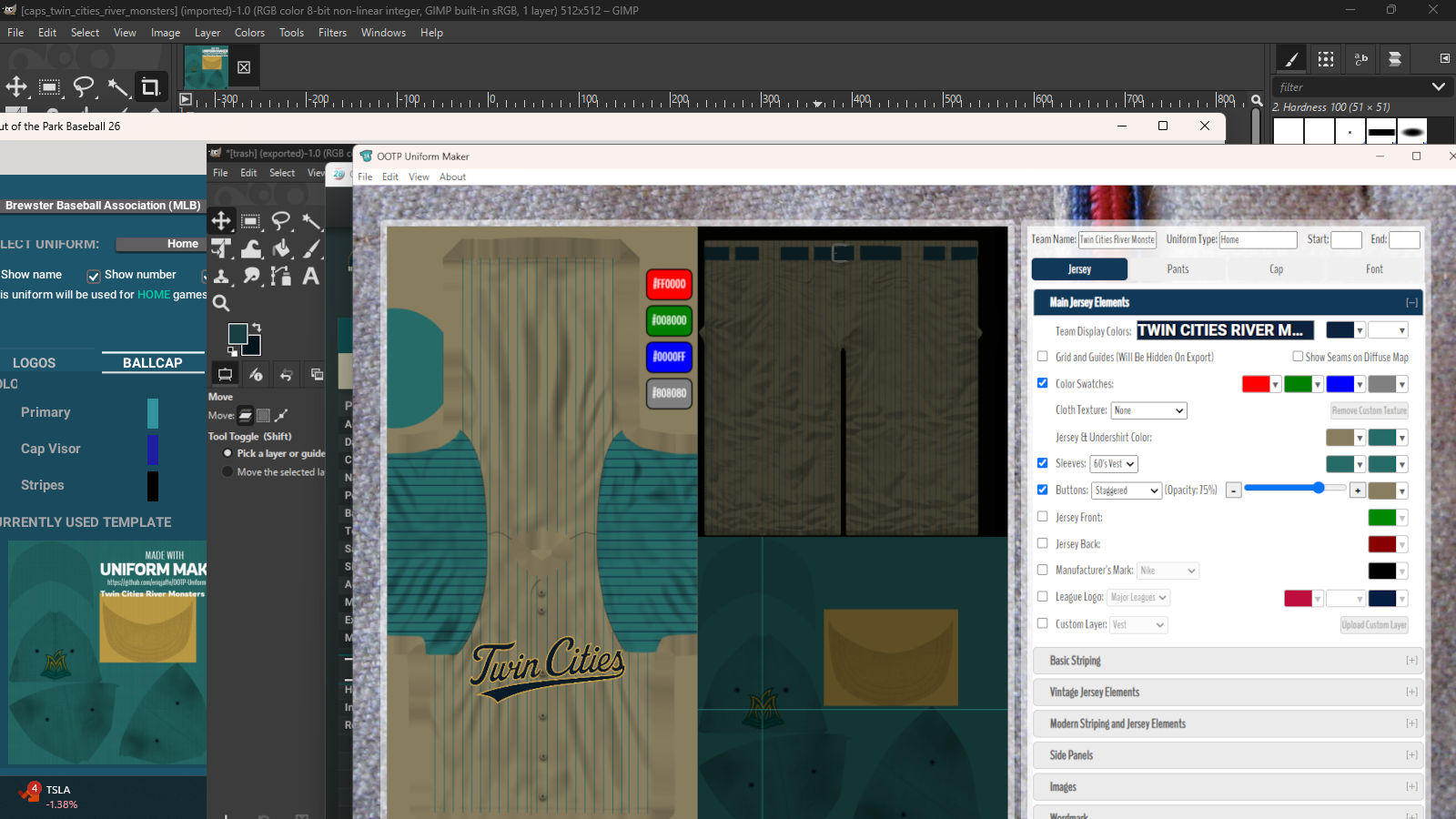
Task: Choose the Paintbrush tool in the trash GIMP window
Action: (311, 248)
